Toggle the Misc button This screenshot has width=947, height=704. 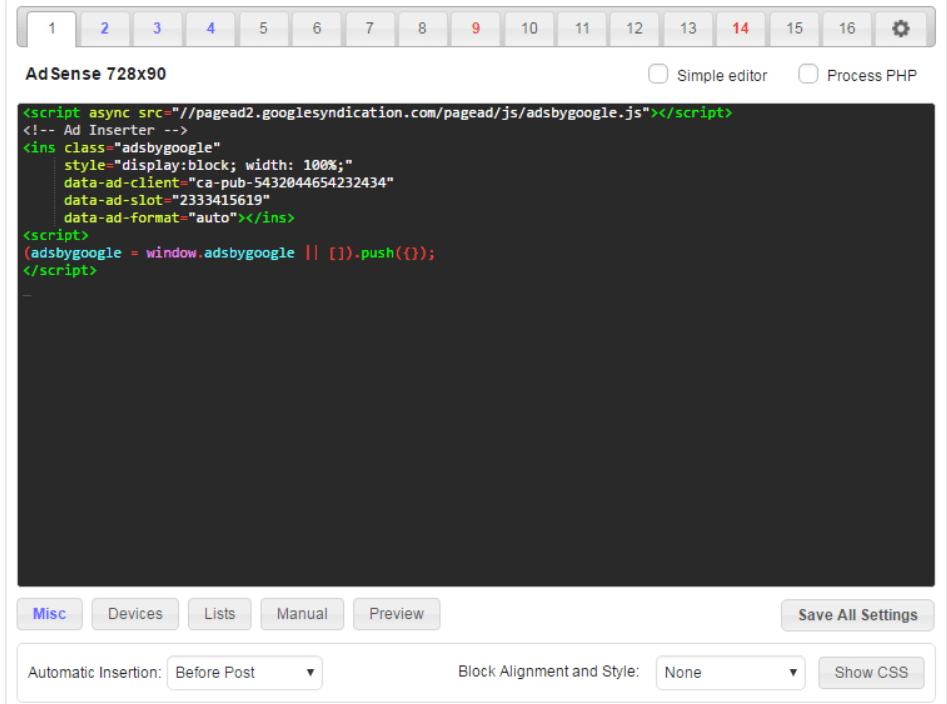coord(50,614)
